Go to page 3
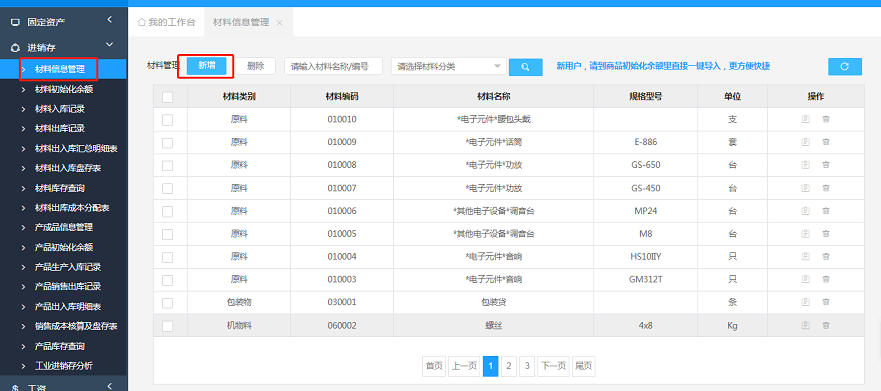 coord(526,366)
